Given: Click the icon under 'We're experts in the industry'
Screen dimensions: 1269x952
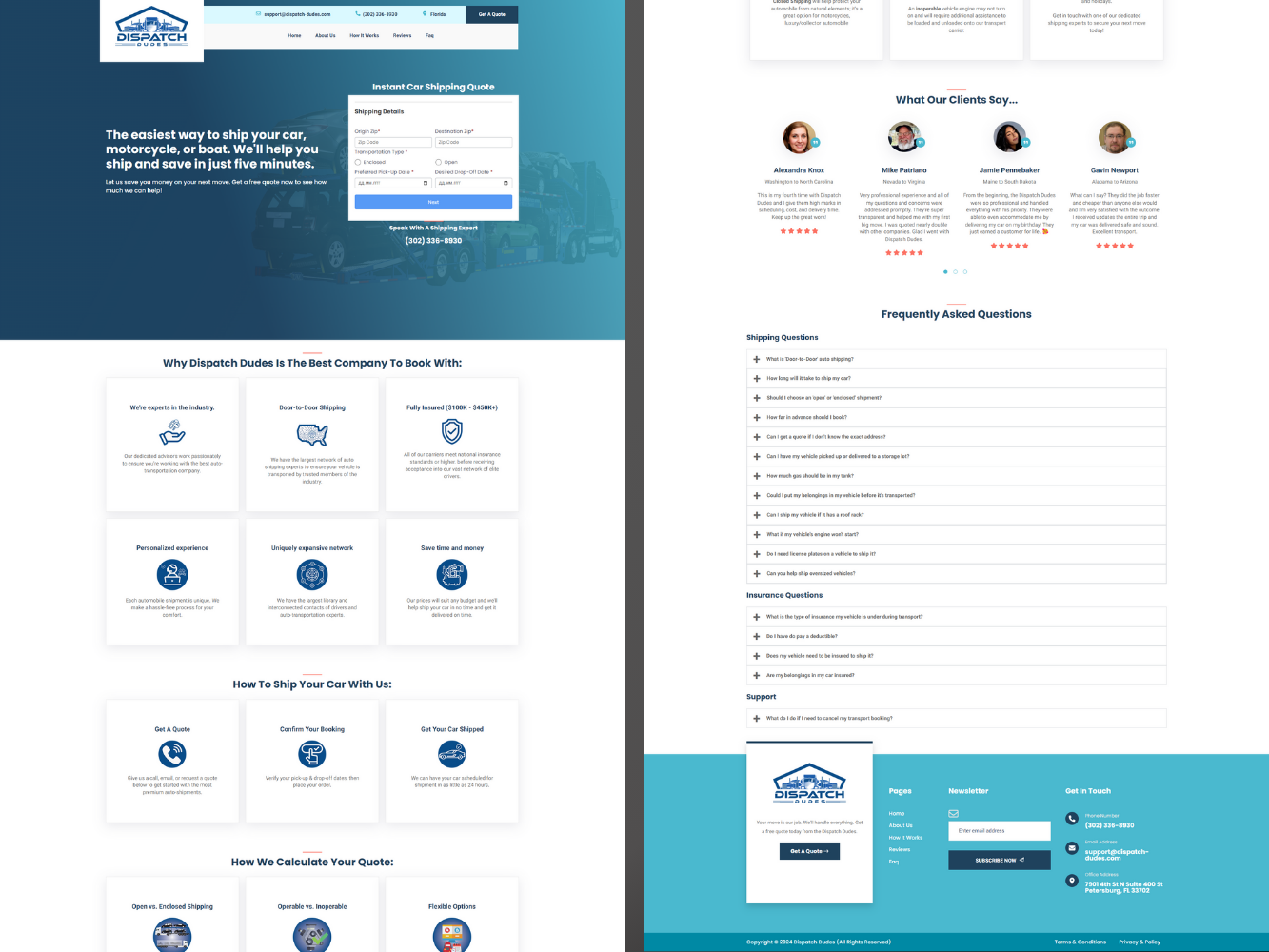Looking at the screenshot, I should click(x=172, y=432).
